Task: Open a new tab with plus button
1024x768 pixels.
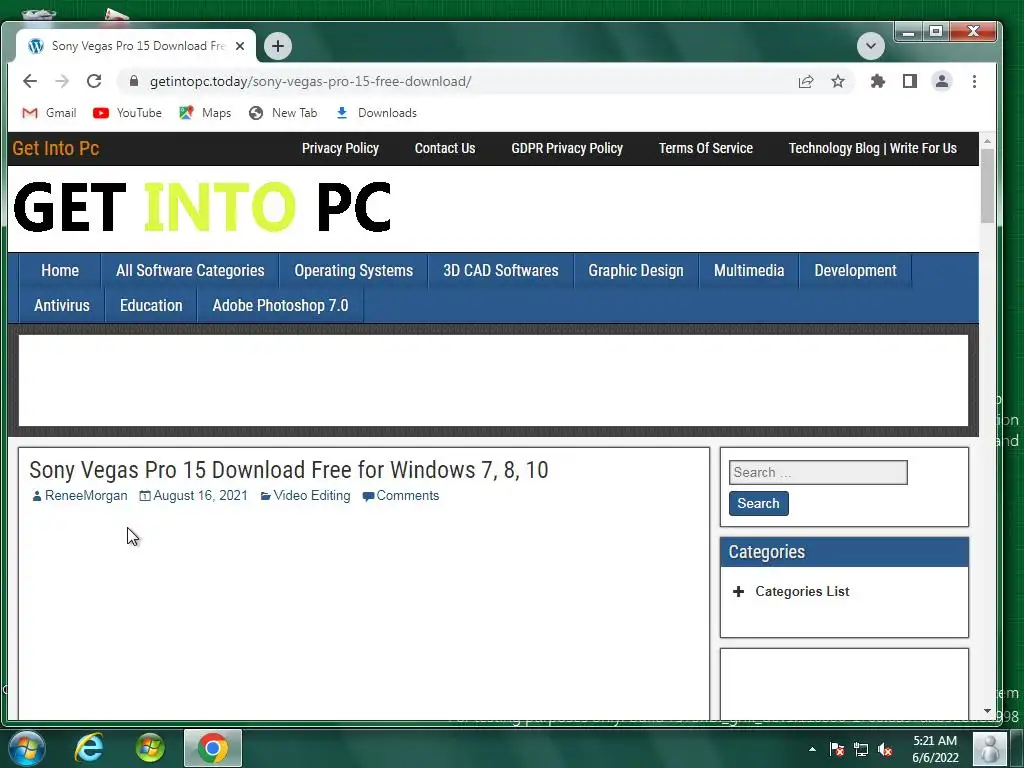Action: click(x=278, y=46)
